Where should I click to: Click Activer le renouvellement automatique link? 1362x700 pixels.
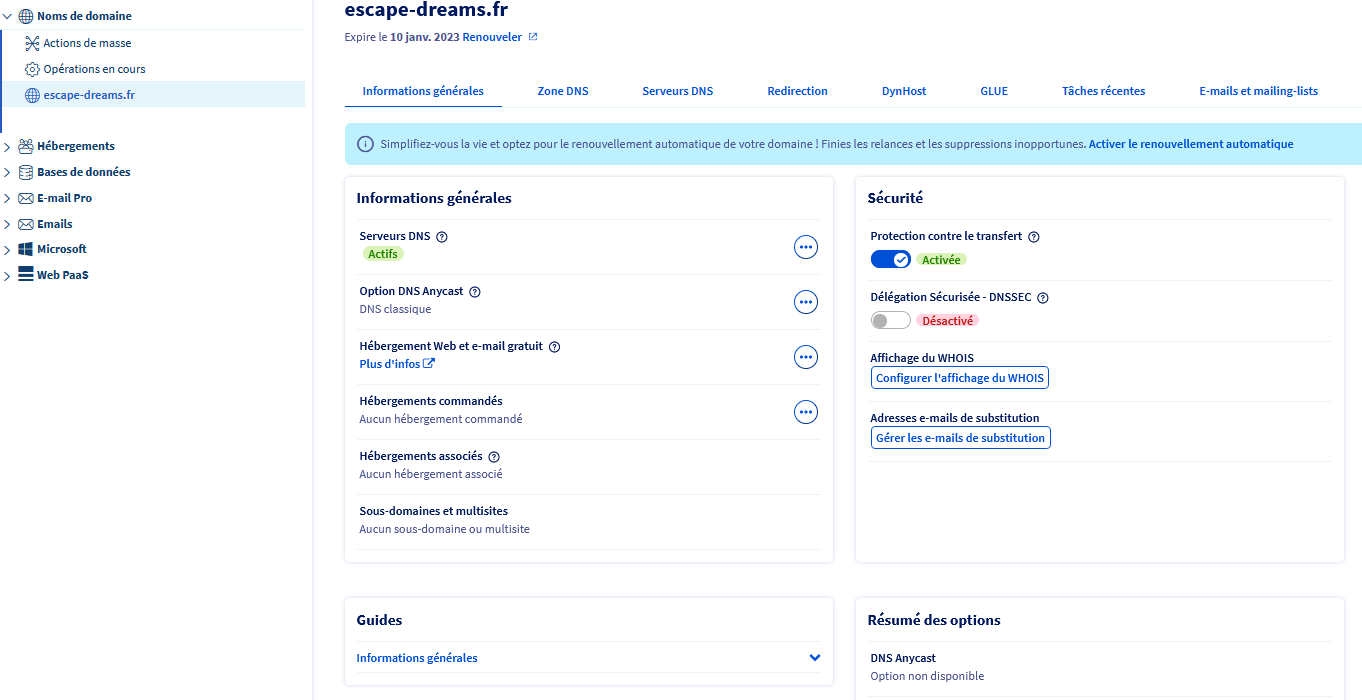tap(1191, 144)
